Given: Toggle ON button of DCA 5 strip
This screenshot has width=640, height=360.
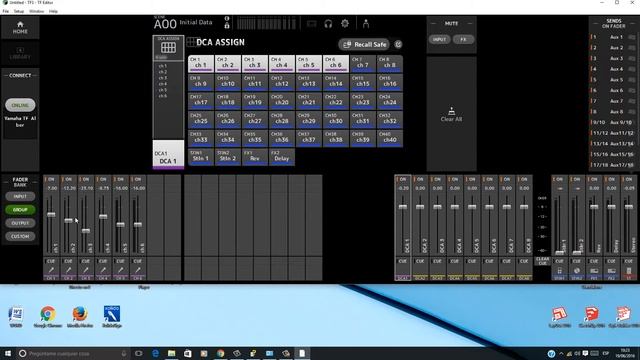Looking at the screenshot, I should coord(472,179).
